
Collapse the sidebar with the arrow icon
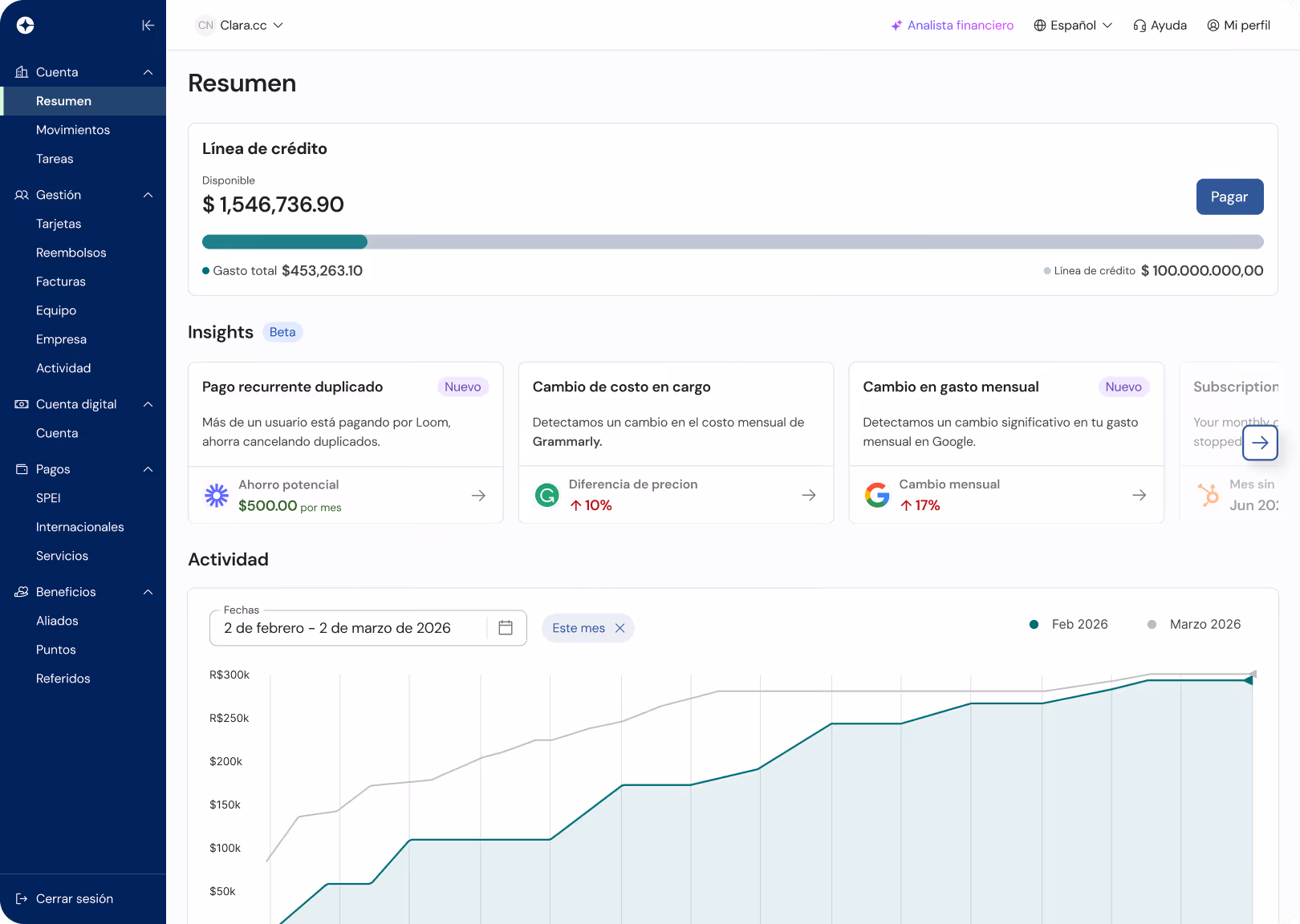148,25
